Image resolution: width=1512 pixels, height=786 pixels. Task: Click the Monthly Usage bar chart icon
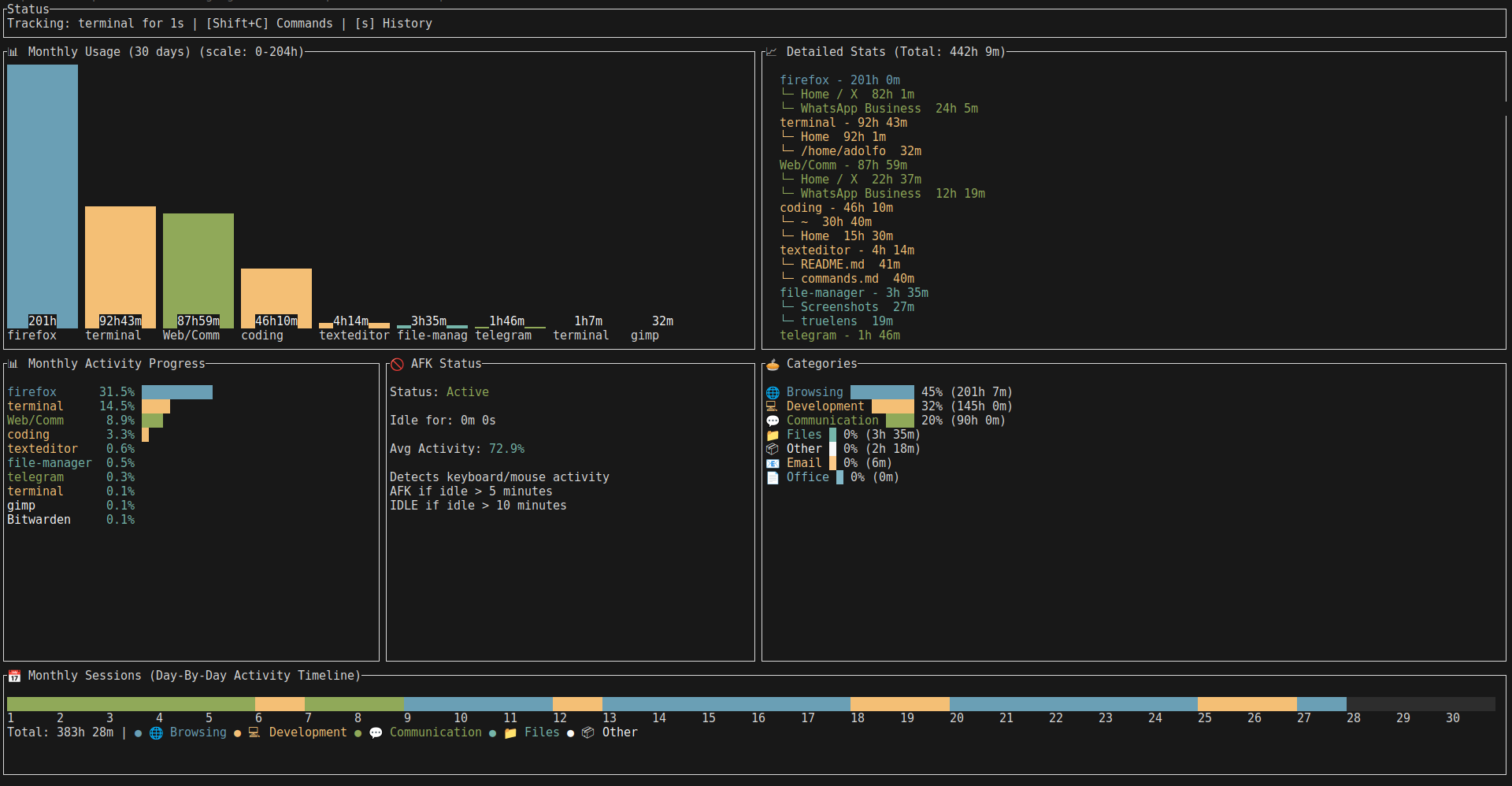point(13,52)
